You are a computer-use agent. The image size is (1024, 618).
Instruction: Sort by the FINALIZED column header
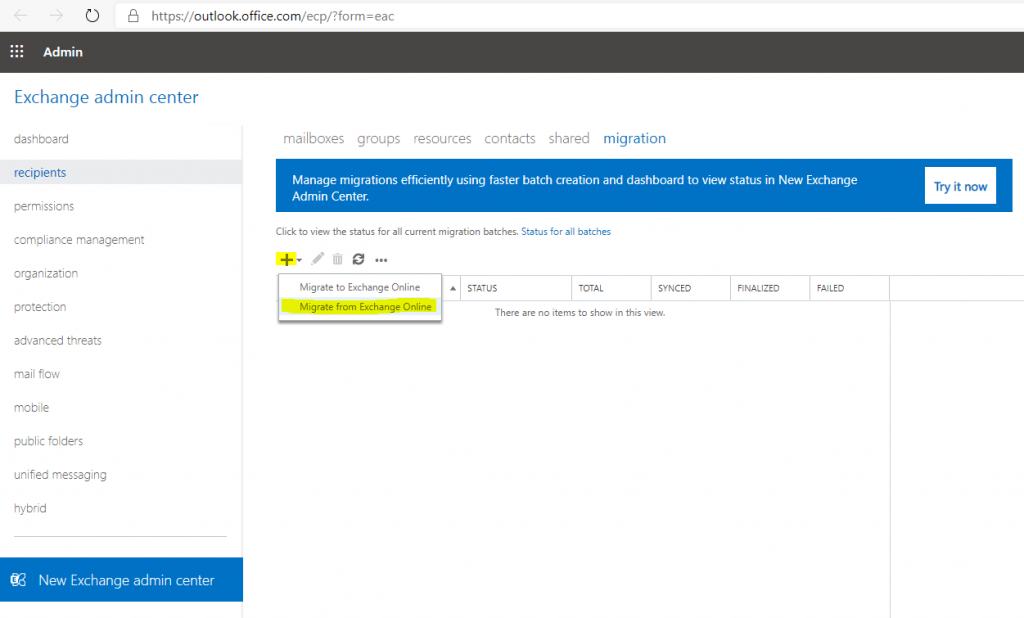(x=770, y=288)
